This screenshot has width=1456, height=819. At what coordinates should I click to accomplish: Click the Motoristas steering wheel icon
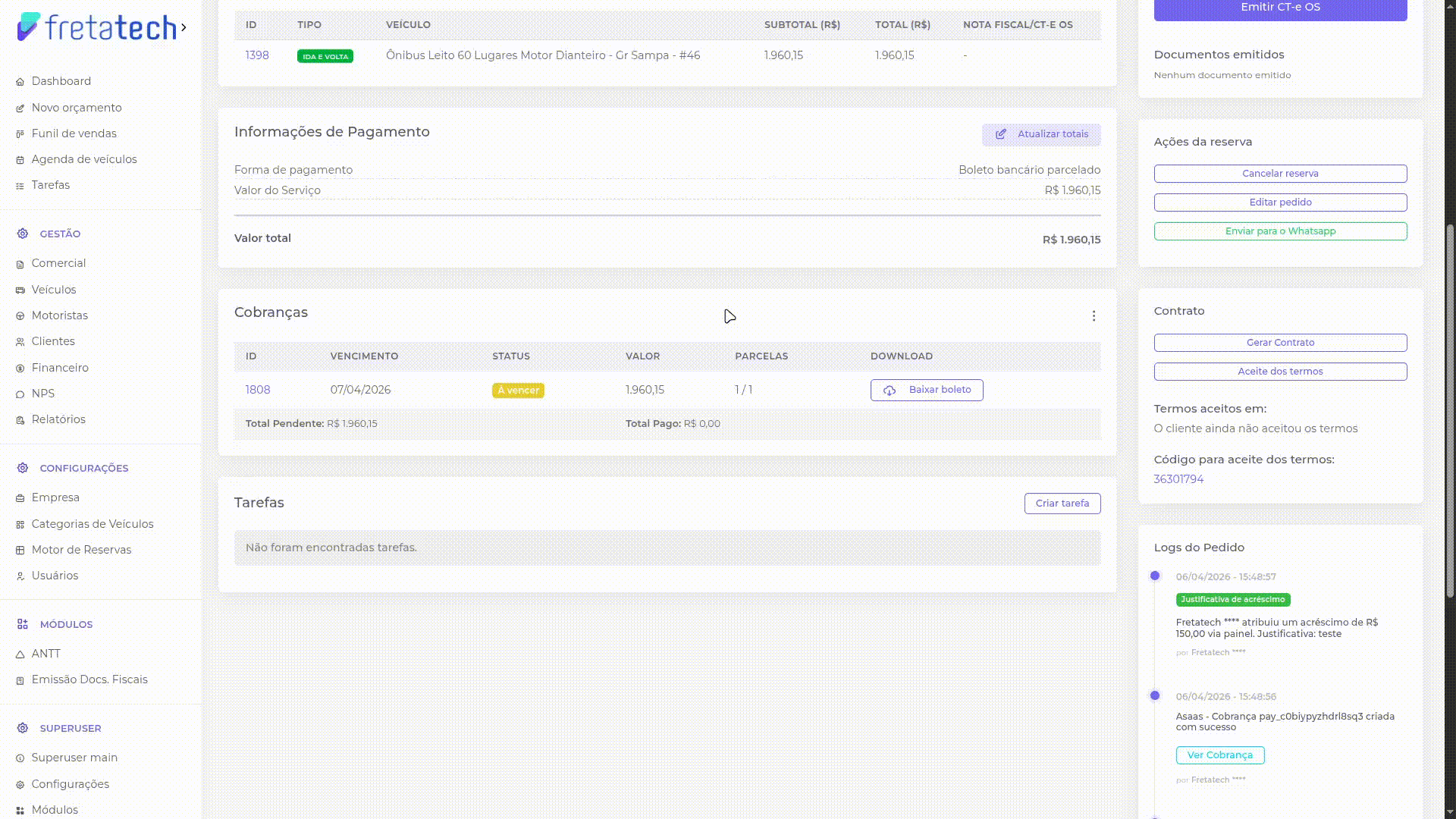click(x=20, y=316)
